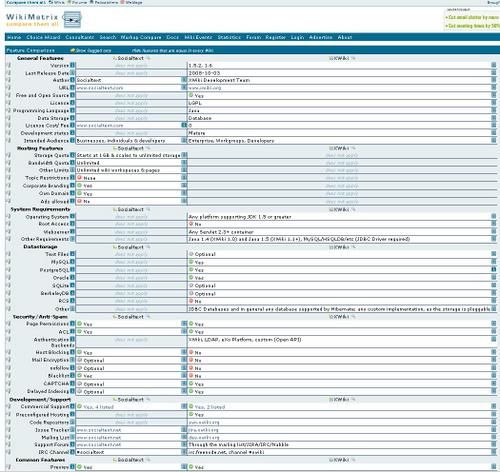The height and width of the screenshot is (472, 500).
Task: Open info icon for Oracle
Action: click(x=72, y=277)
